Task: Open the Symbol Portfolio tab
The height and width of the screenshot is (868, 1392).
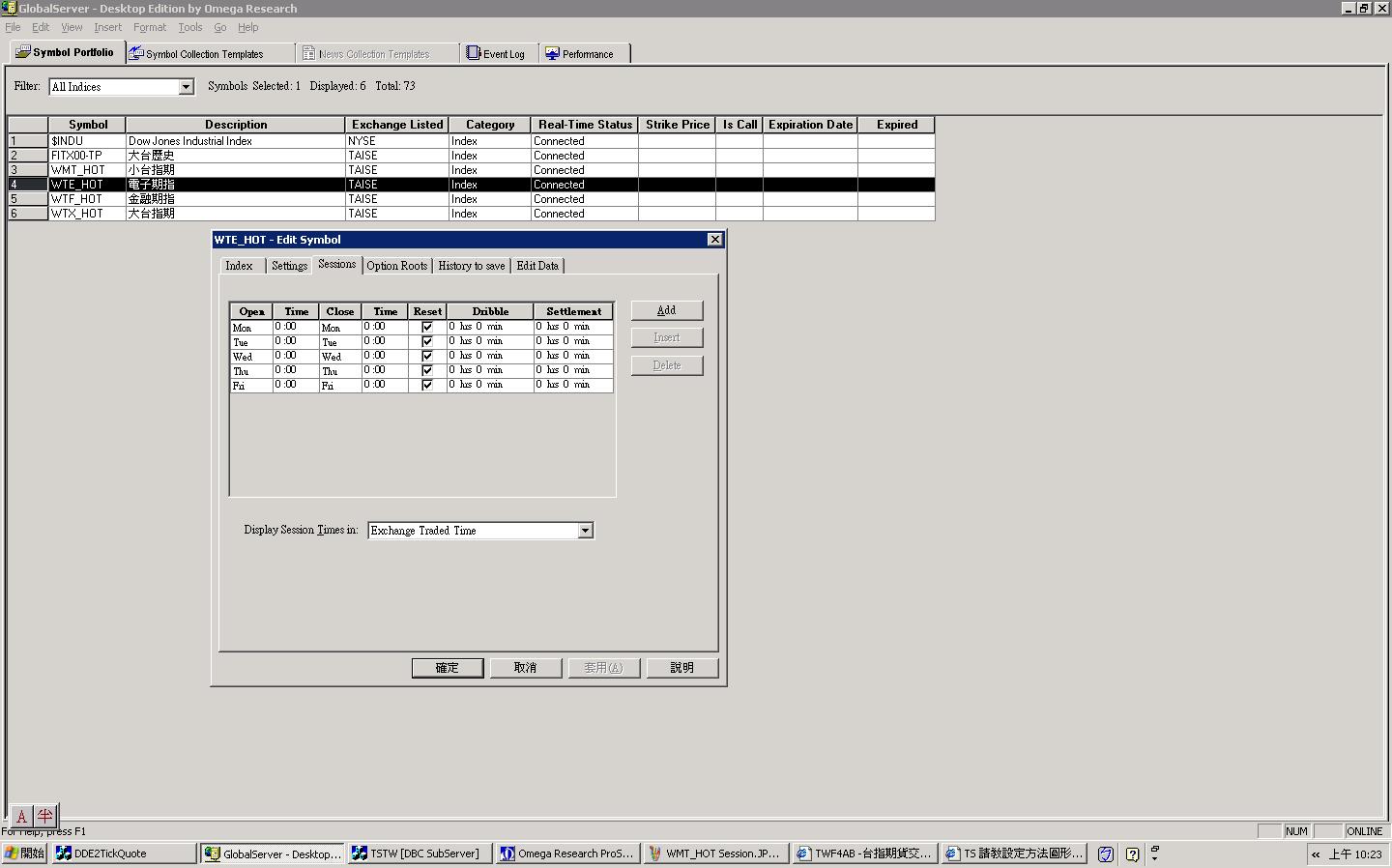Action: 66,52
